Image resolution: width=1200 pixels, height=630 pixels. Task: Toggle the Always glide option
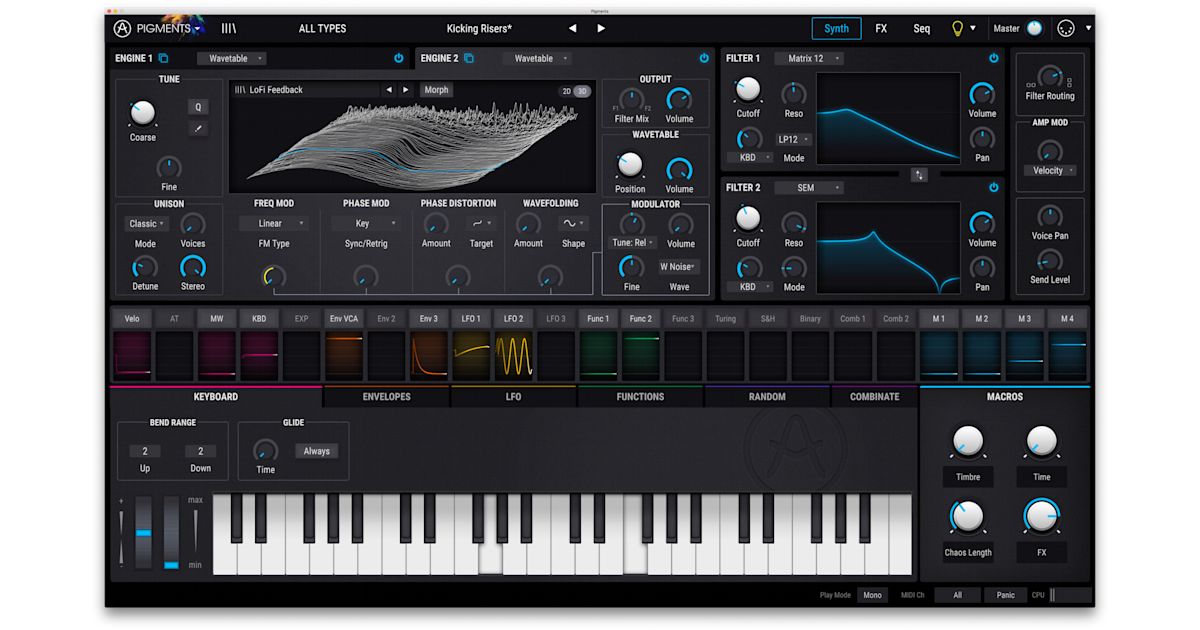(x=317, y=451)
